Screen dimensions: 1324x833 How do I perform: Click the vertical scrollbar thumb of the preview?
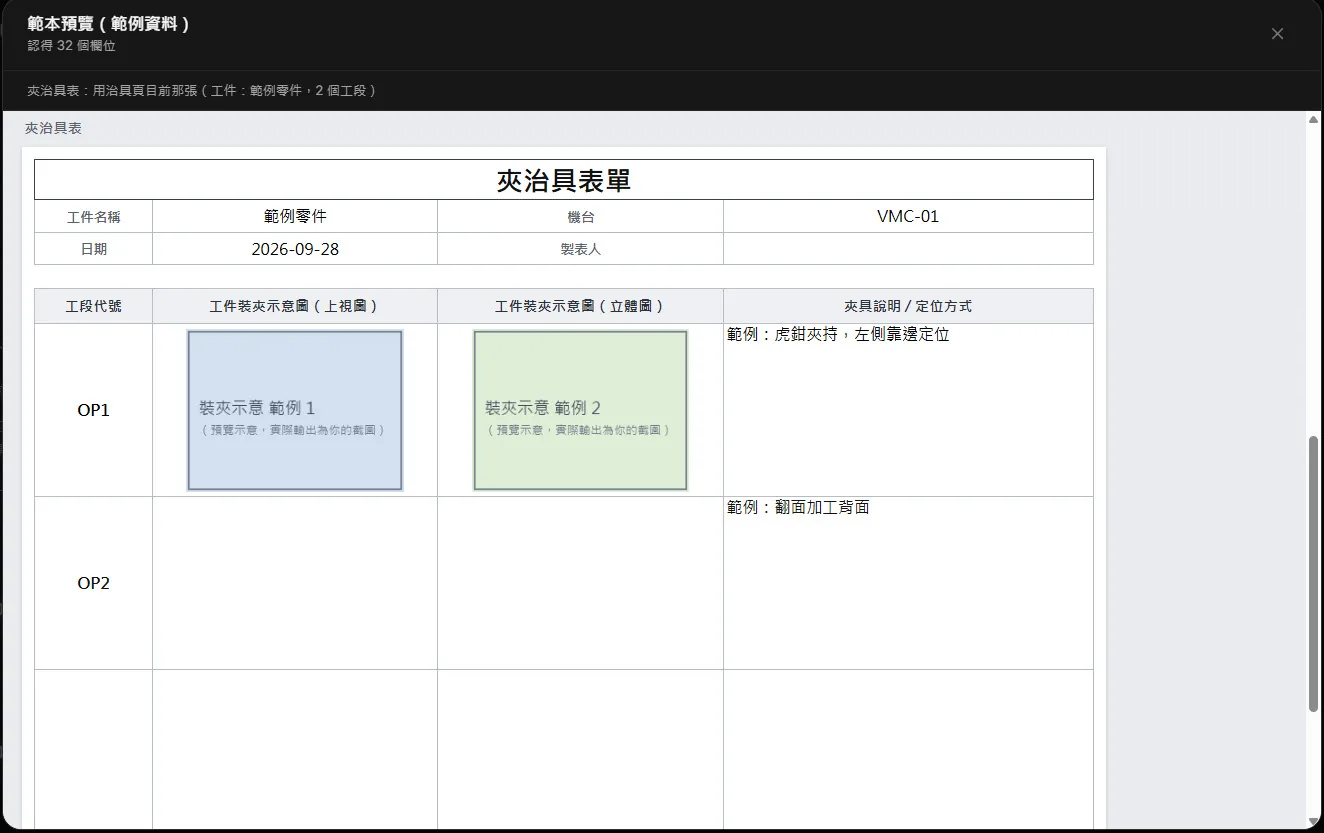click(x=1313, y=574)
